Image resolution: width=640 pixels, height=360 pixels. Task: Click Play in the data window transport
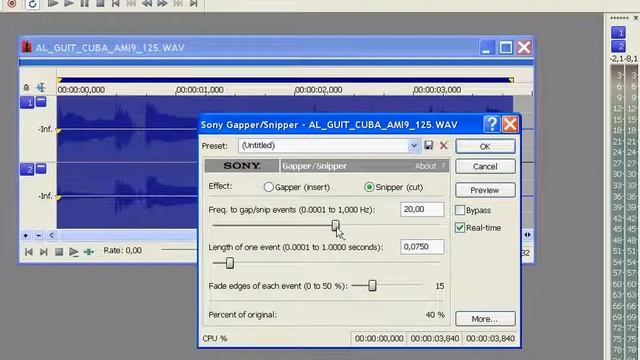click(x=73, y=252)
